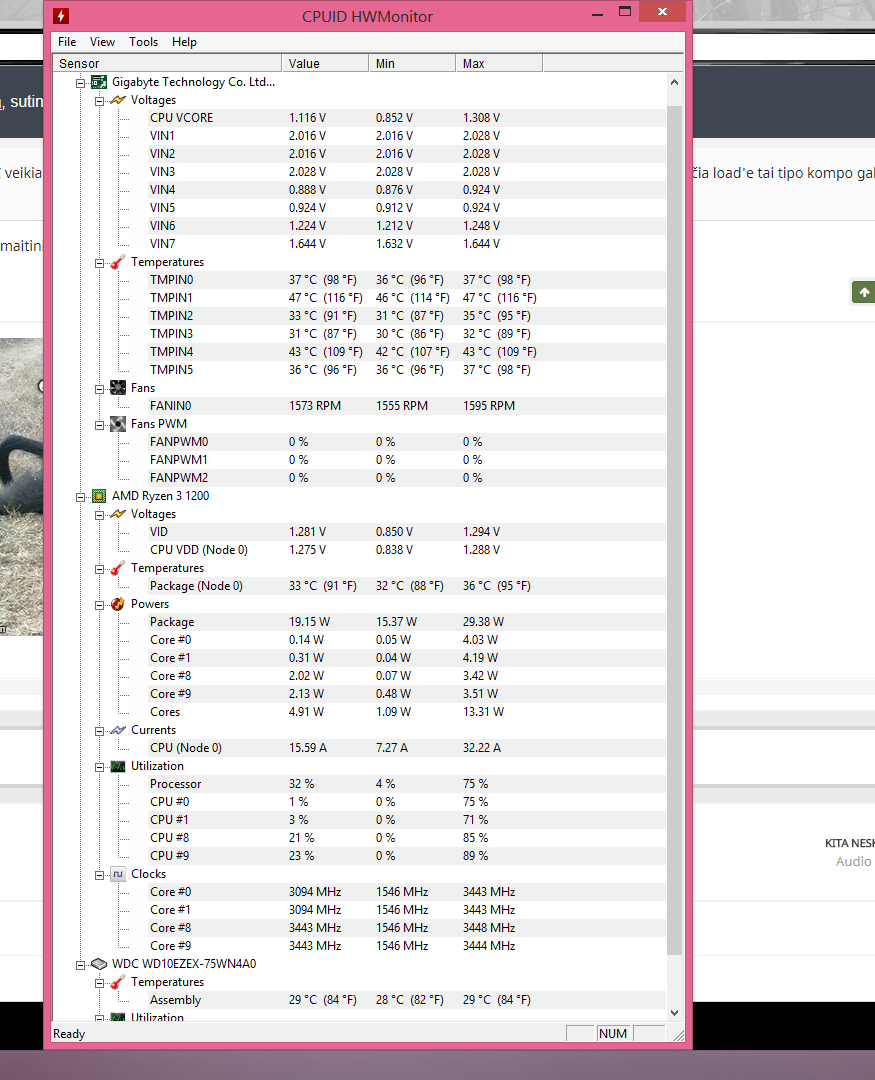Click the Fans category fan icon
This screenshot has height=1080, width=875.
pos(118,388)
